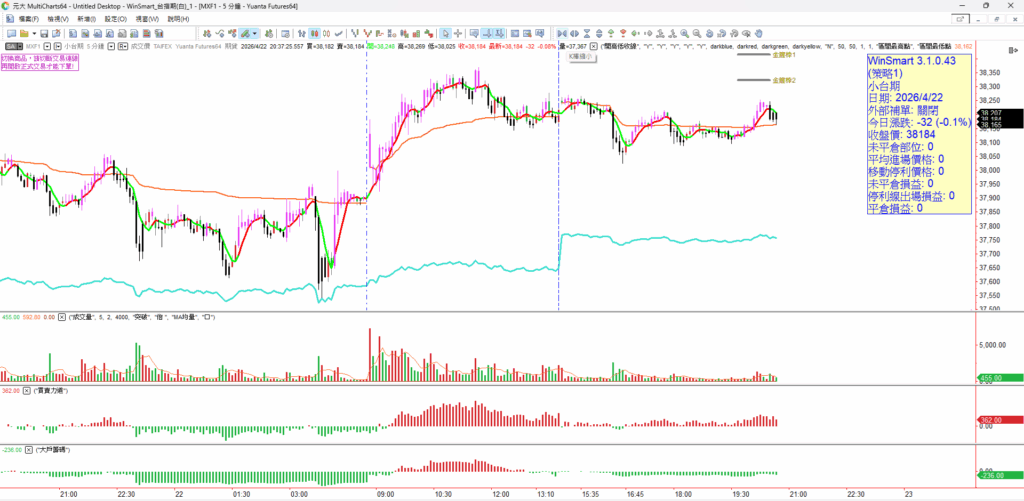The image size is (1024, 501).
Task: Toggle the SA status badge
Action: click(10, 46)
